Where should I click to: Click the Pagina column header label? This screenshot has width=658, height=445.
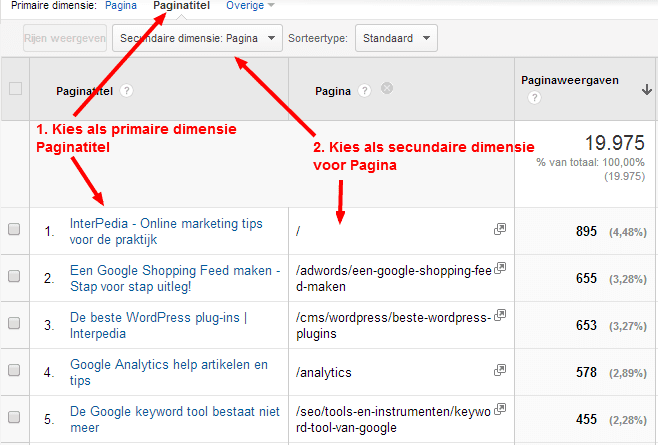333,91
